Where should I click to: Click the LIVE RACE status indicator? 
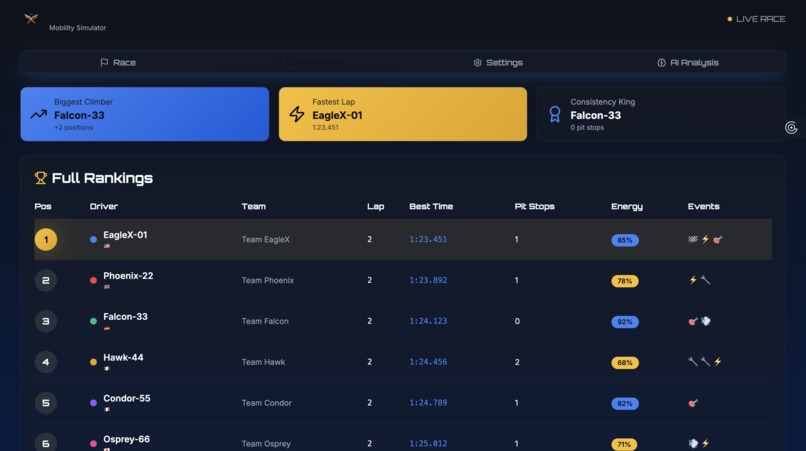(x=756, y=19)
